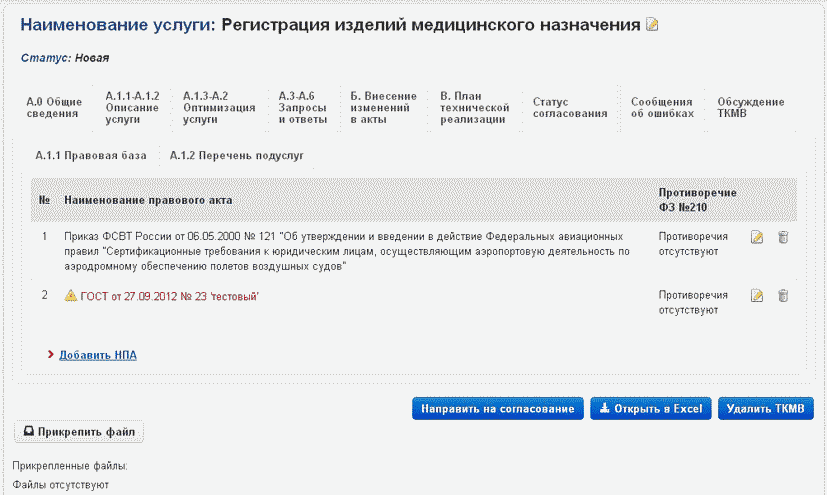This screenshot has height=495, width=827.
Task: Open Сообщения об ошибках tab
Action: point(661,107)
